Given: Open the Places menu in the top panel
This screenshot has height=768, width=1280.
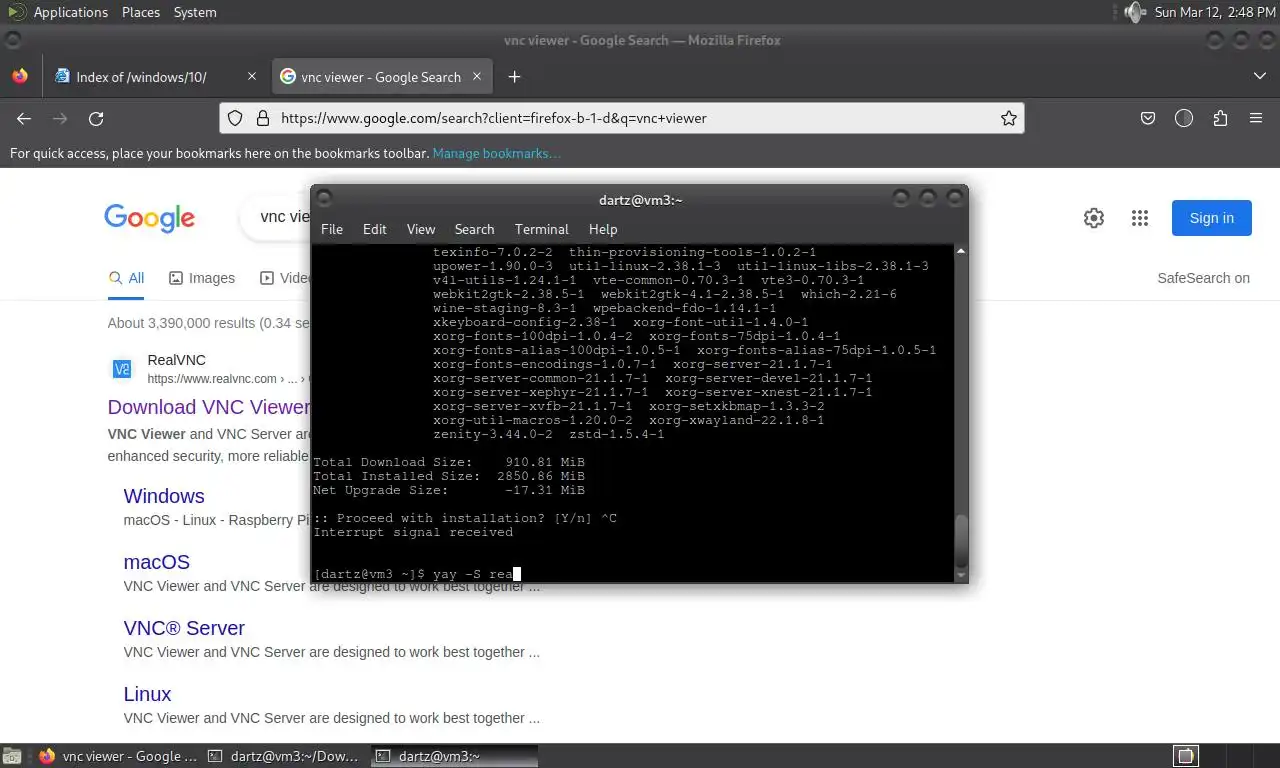Looking at the screenshot, I should point(141,12).
